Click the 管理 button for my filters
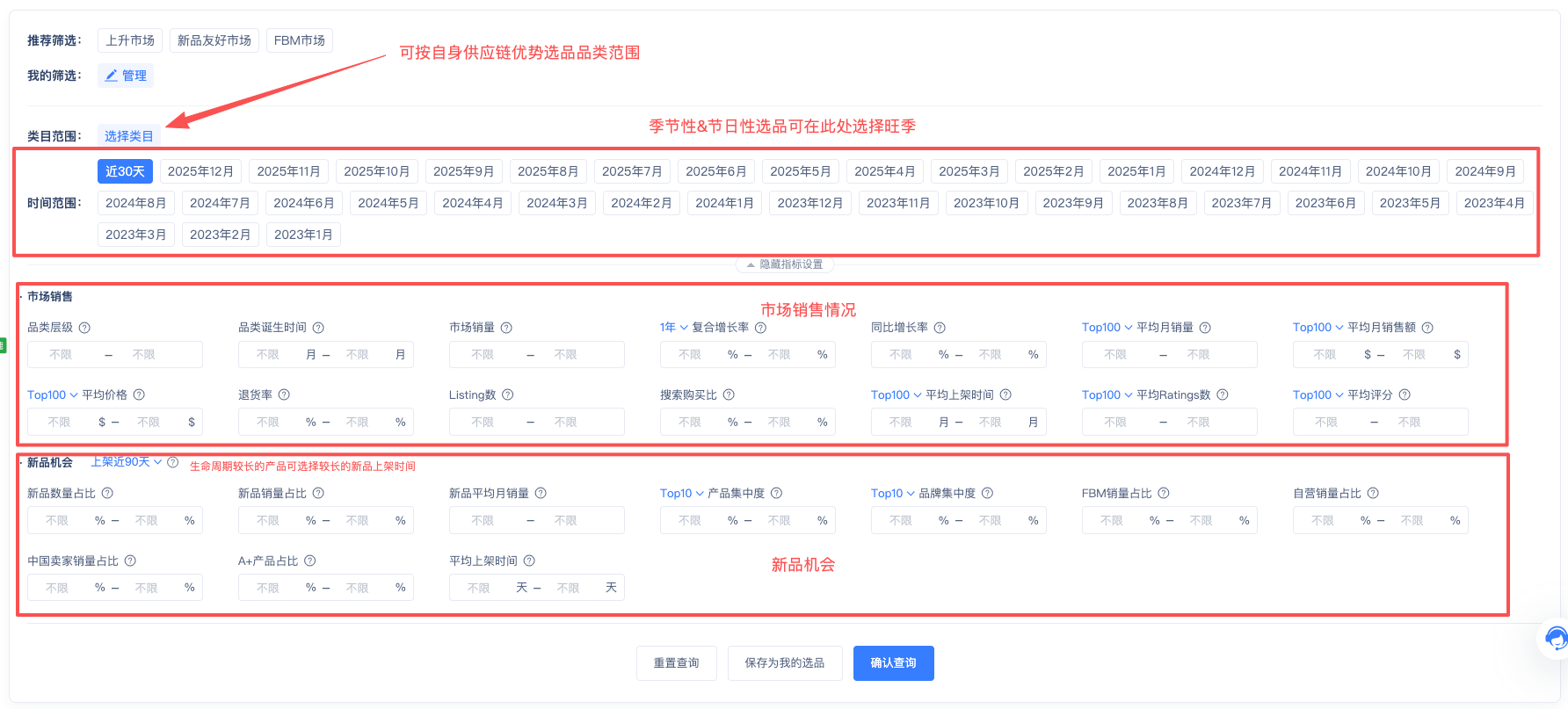The width and height of the screenshot is (1568, 709). (126, 76)
